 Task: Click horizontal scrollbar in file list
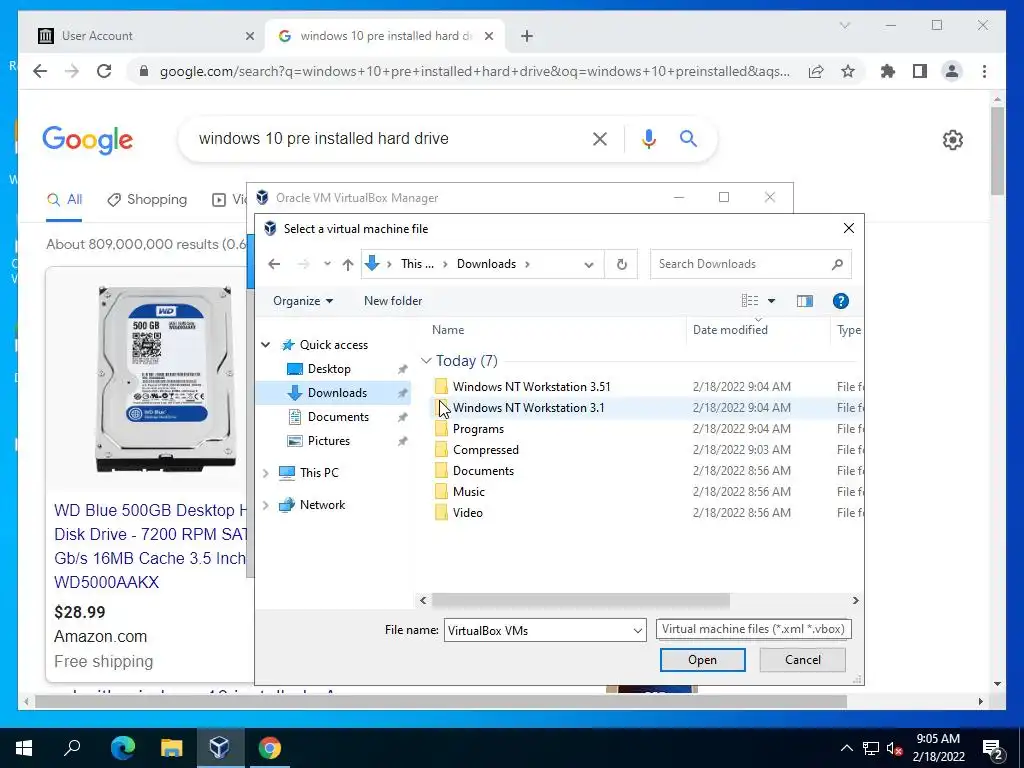[x=580, y=600]
